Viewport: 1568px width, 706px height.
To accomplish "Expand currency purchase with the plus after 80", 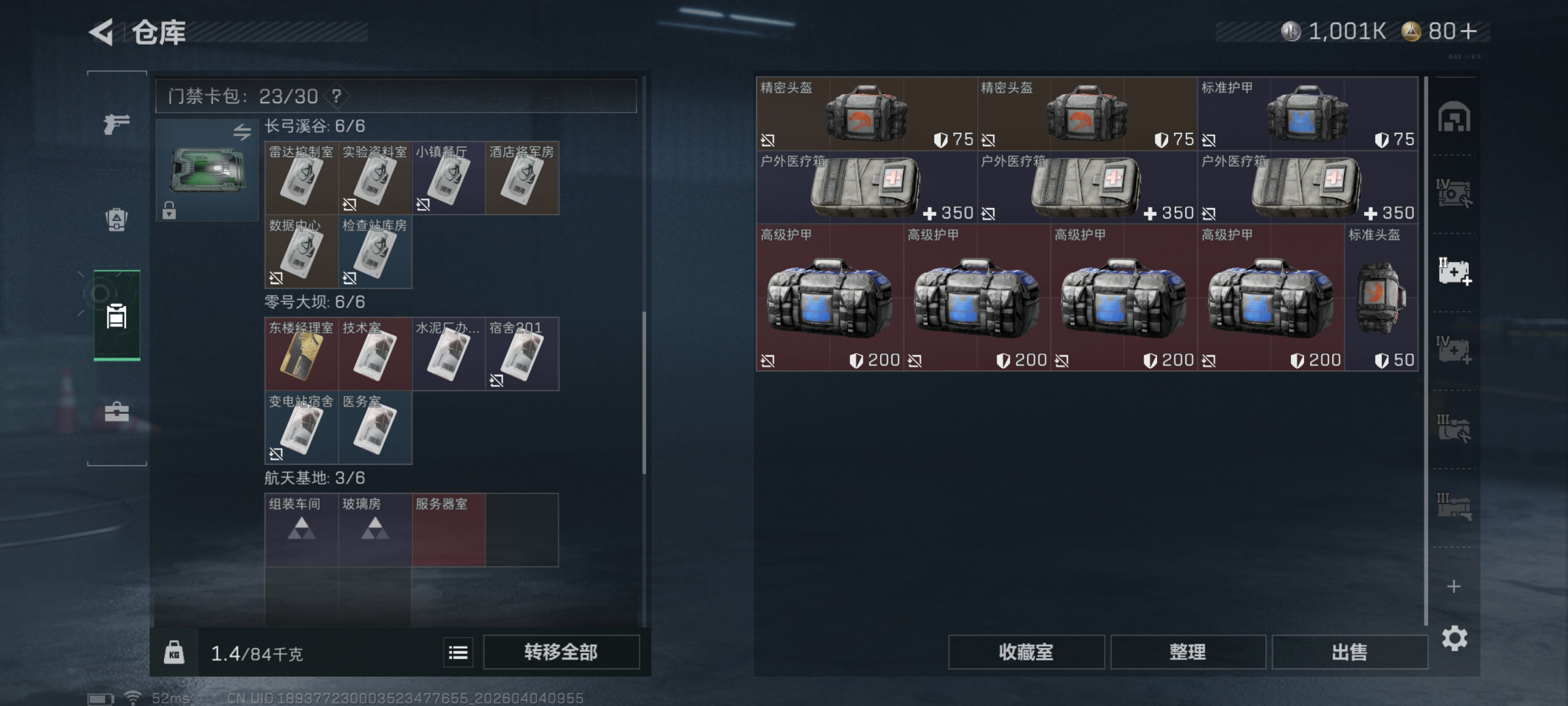I will 1468,31.
